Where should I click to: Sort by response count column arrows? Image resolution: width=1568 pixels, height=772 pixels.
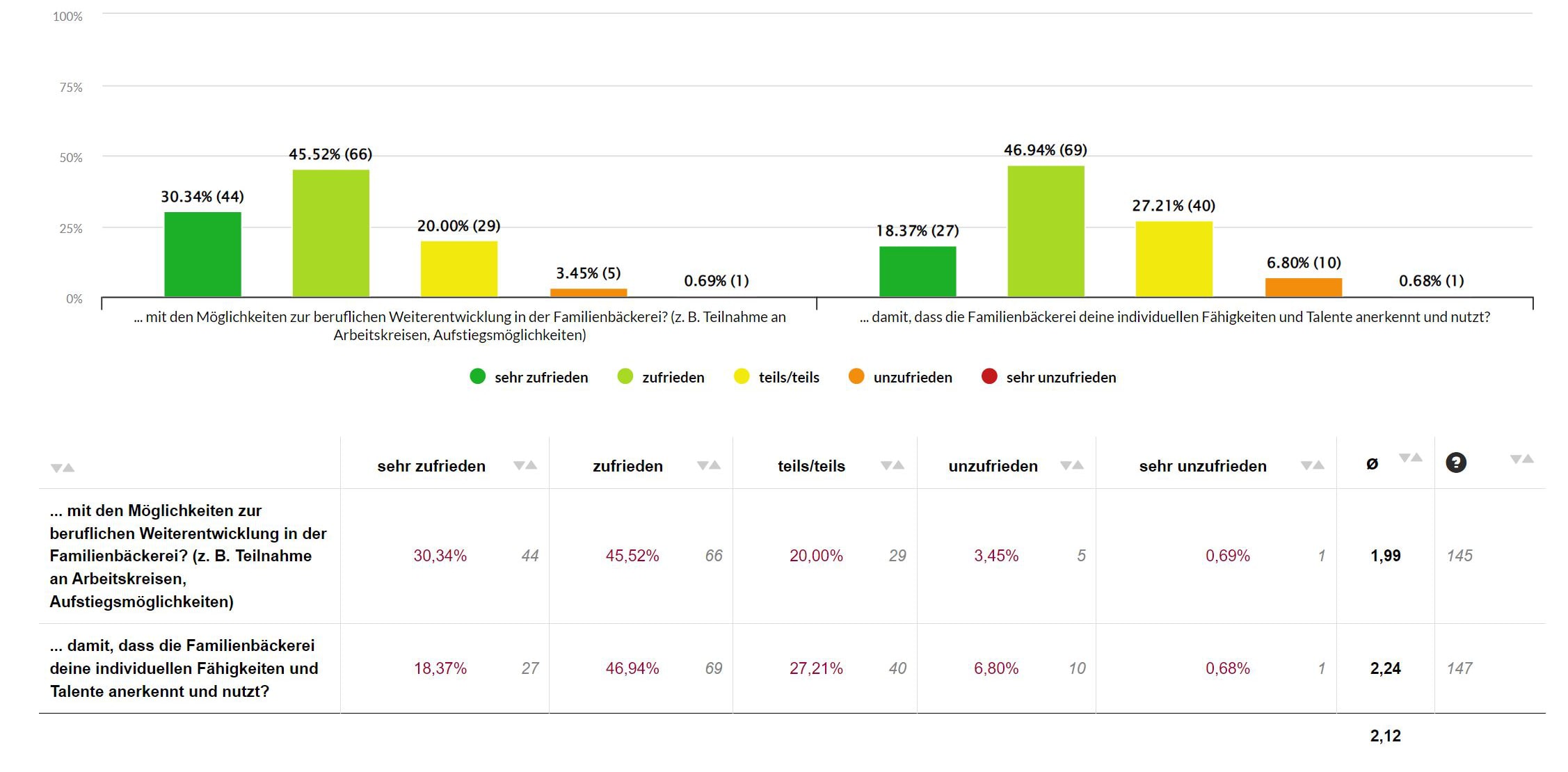1522,459
